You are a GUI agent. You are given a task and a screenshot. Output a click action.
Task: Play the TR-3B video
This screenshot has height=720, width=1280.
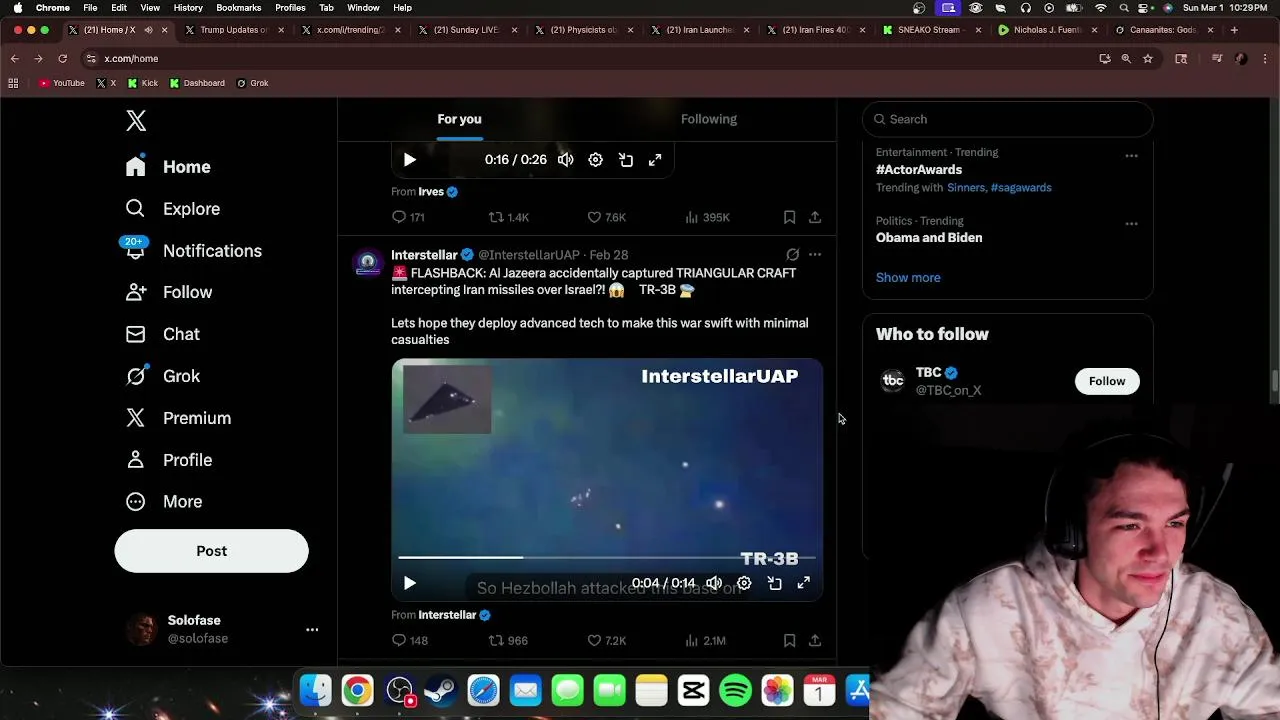coord(409,583)
